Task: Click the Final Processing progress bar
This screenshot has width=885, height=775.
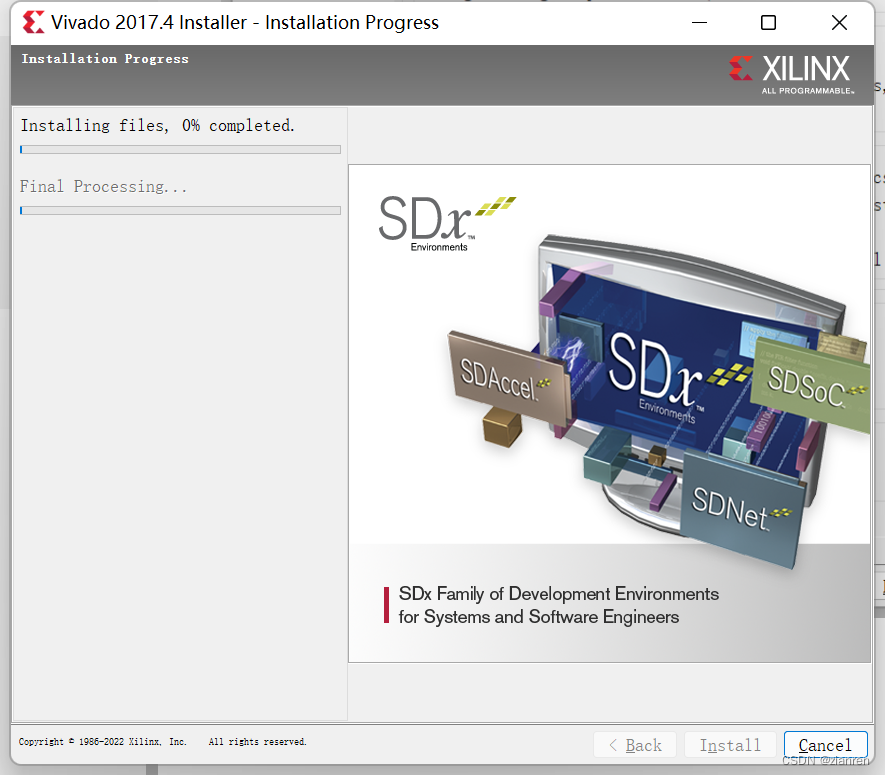Action: [x=180, y=211]
